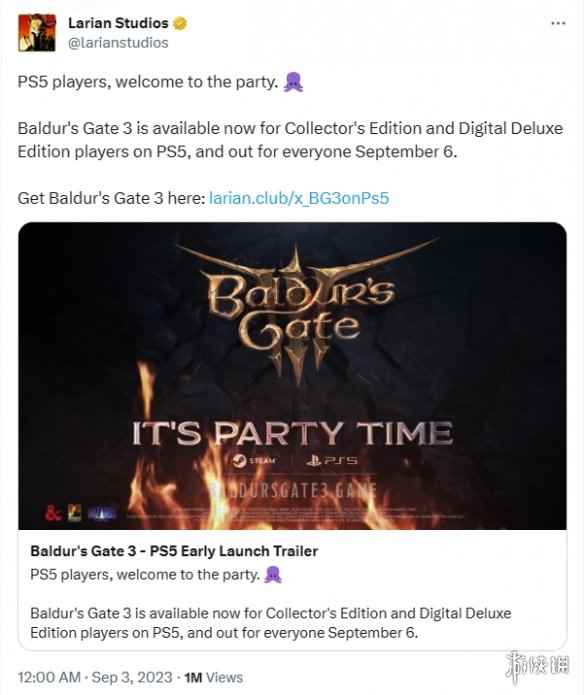This screenshot has width=584, height=695.
Task: Click the BALDURSGATE3.GAME text in the trailer image
Action: click(293, 491)
